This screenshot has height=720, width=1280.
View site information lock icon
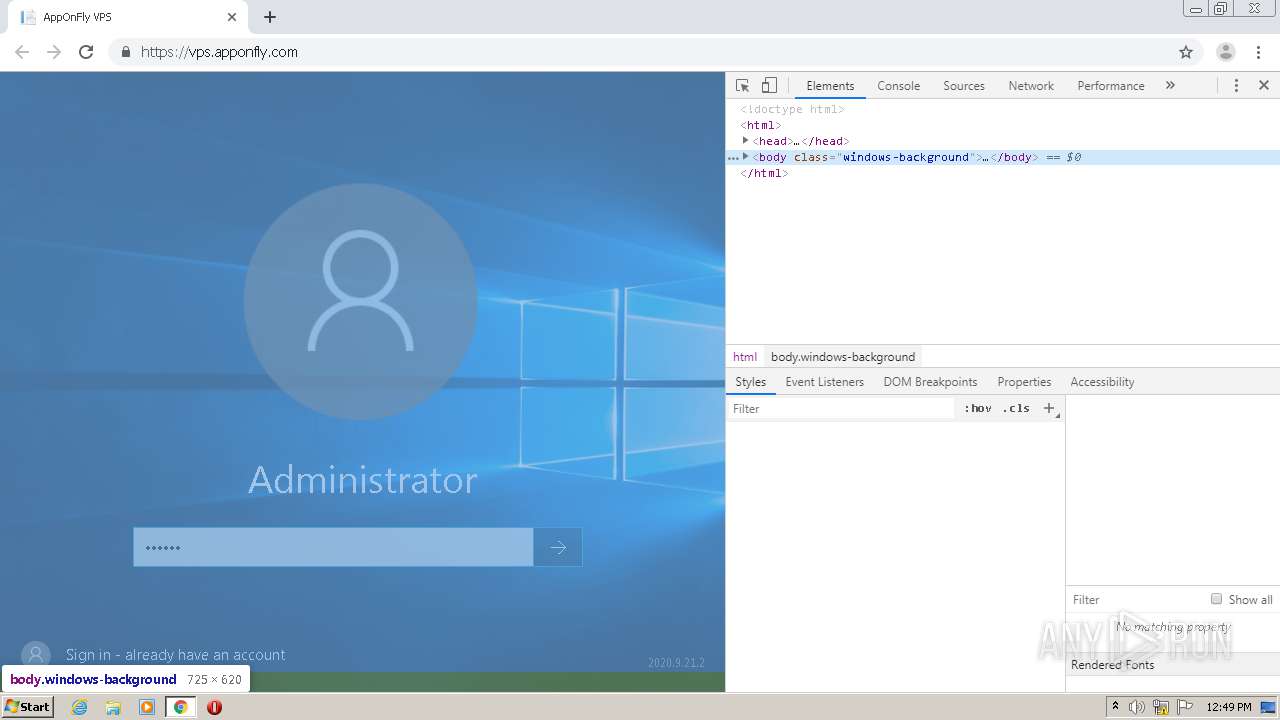(x=125, y=52)
